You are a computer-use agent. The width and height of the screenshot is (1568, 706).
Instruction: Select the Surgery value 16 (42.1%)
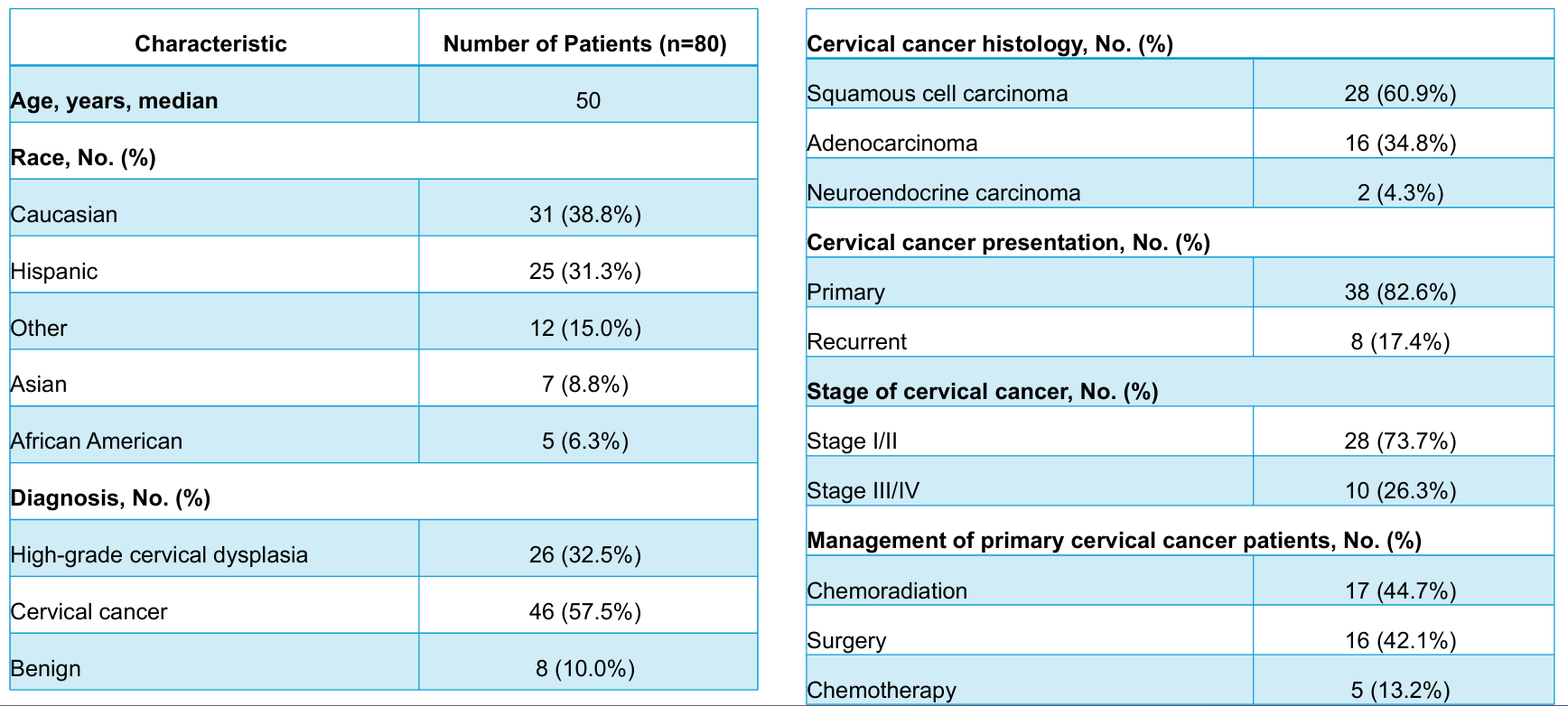pos(1400,641)
